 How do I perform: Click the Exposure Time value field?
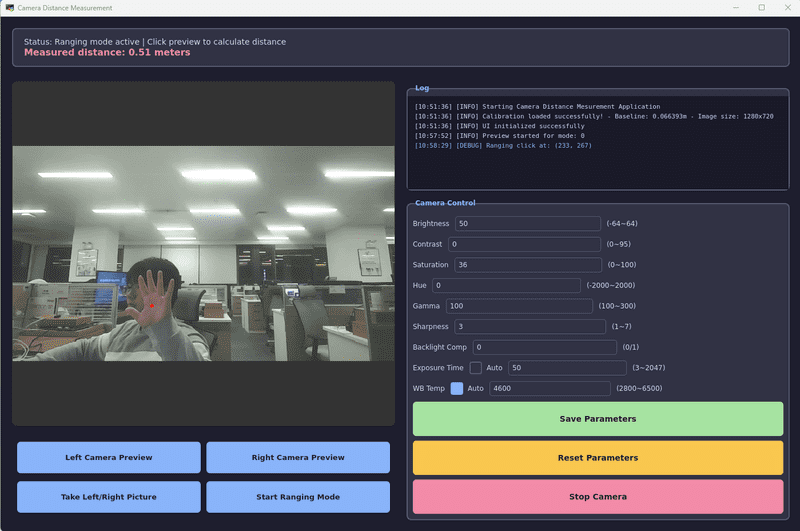(566, 368)
